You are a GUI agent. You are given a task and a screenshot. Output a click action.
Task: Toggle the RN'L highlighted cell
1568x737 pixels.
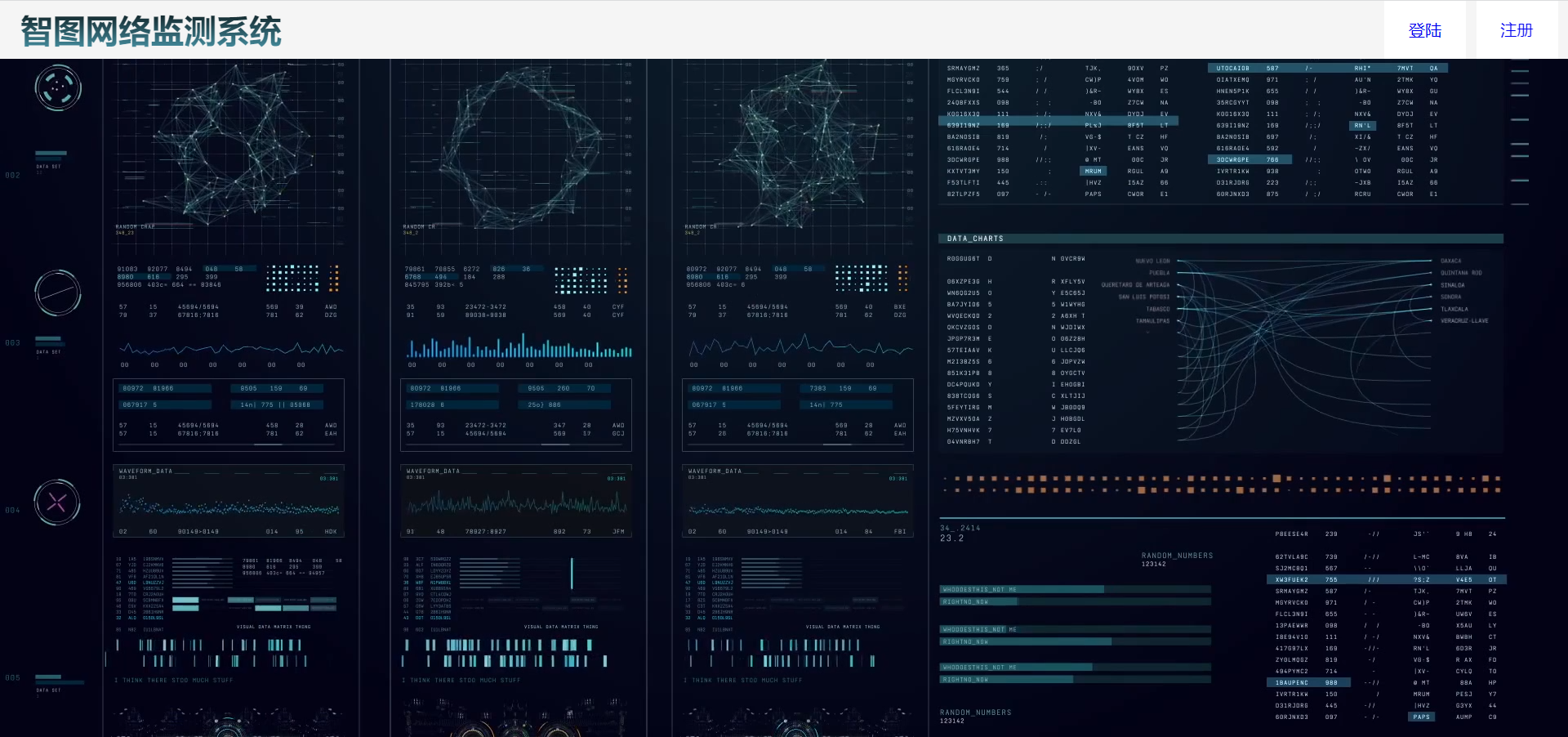[1361, 125]
